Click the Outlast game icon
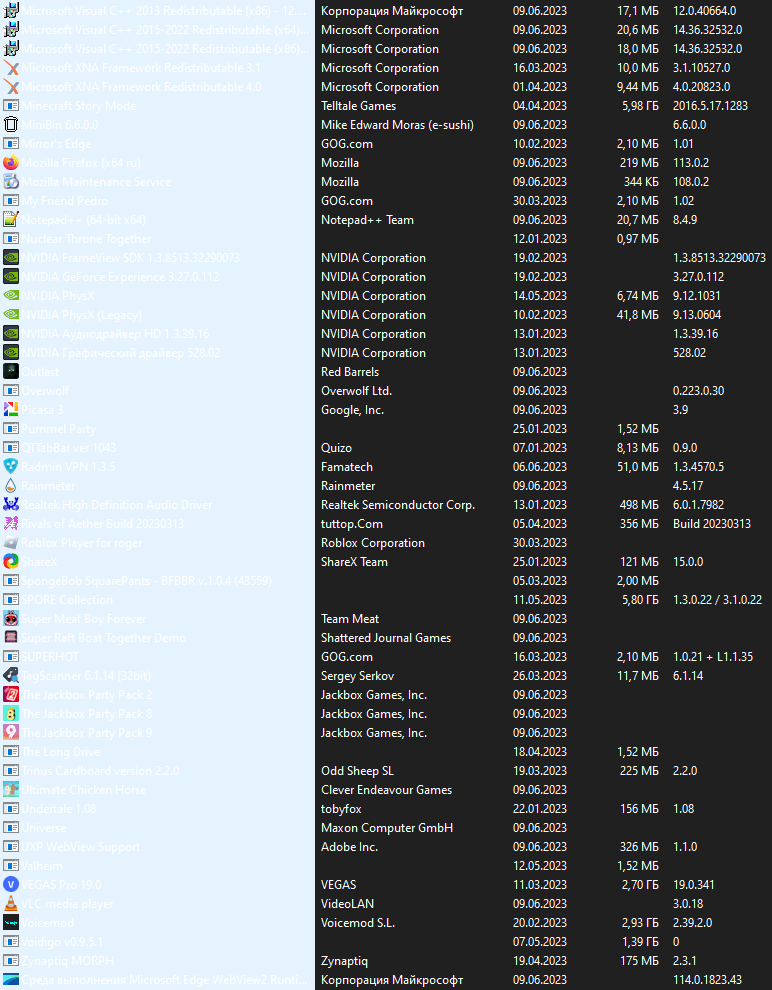This screenshot has width=772, height=990. [11, 372]
